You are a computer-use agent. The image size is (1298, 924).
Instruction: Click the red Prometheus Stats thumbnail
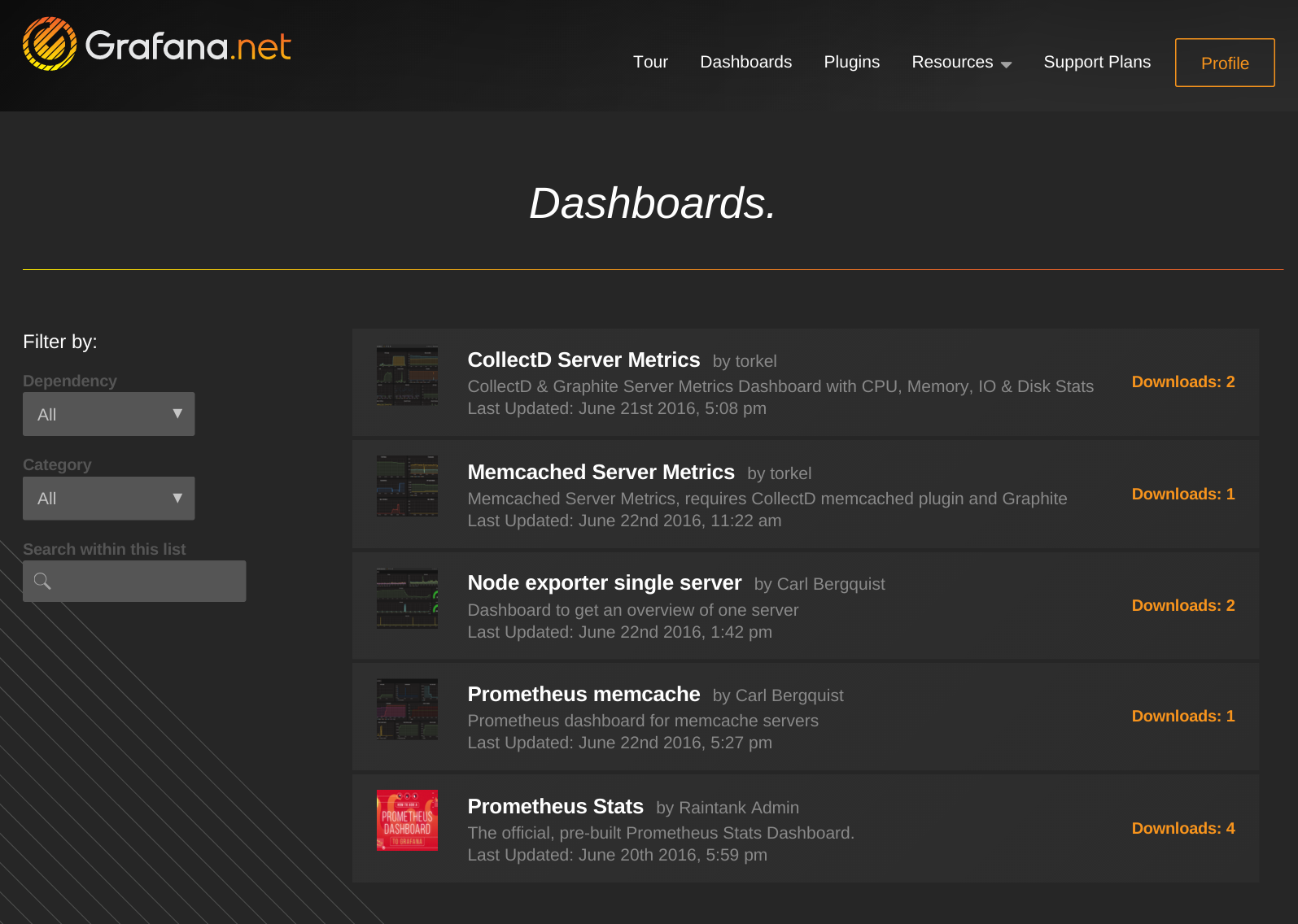[x=407, y=820]
